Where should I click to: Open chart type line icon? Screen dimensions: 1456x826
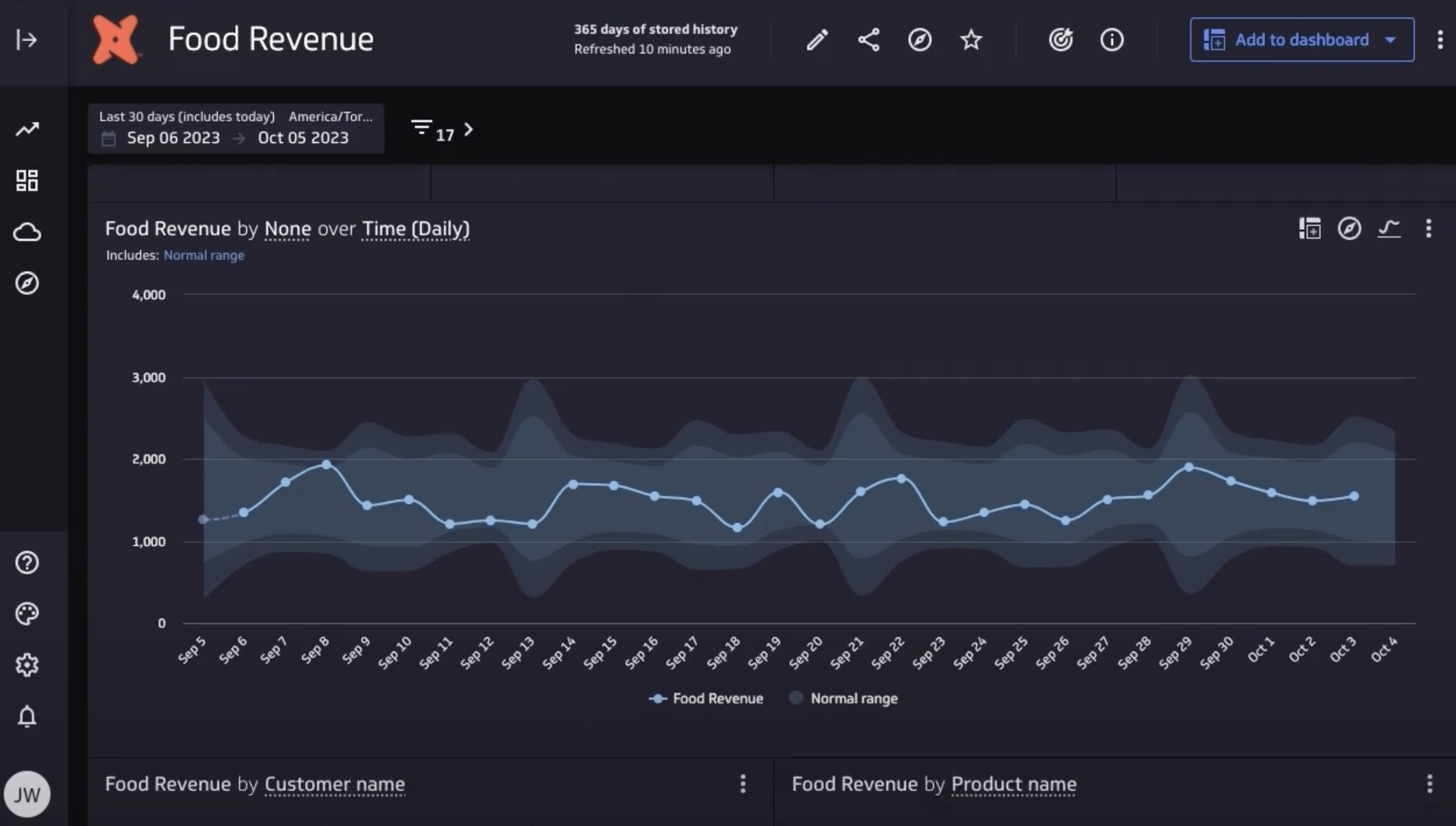pos(1389,228)
